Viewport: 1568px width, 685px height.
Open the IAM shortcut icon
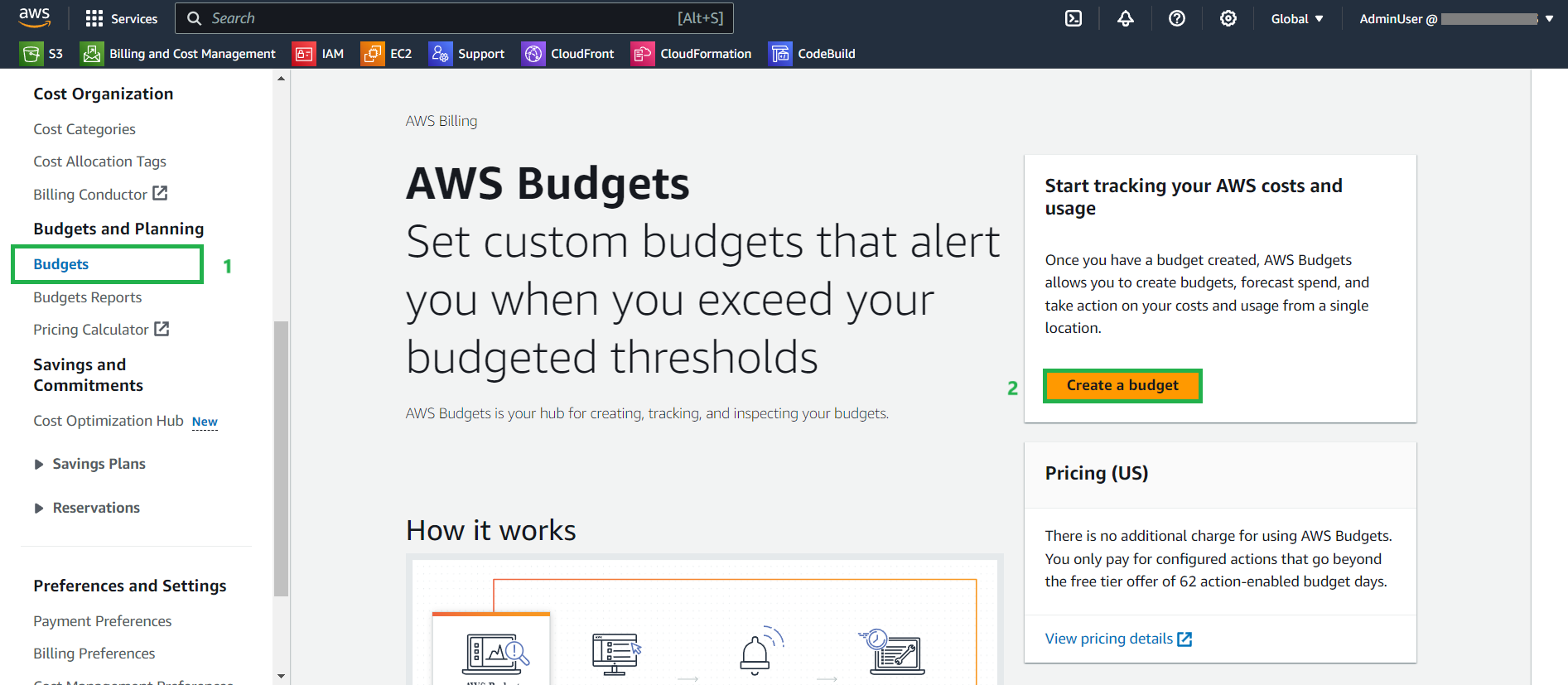click(x=304, y=54)
